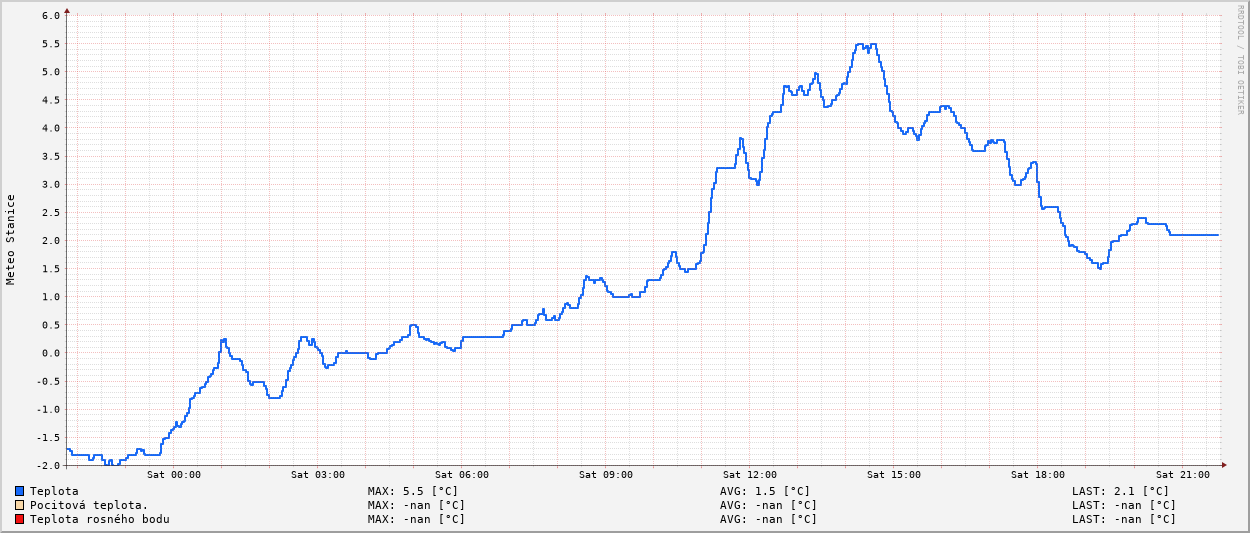Select the Pocitová teplota legend label
The height and width of the screenshot is (533, 1250).
coord(89,505)
